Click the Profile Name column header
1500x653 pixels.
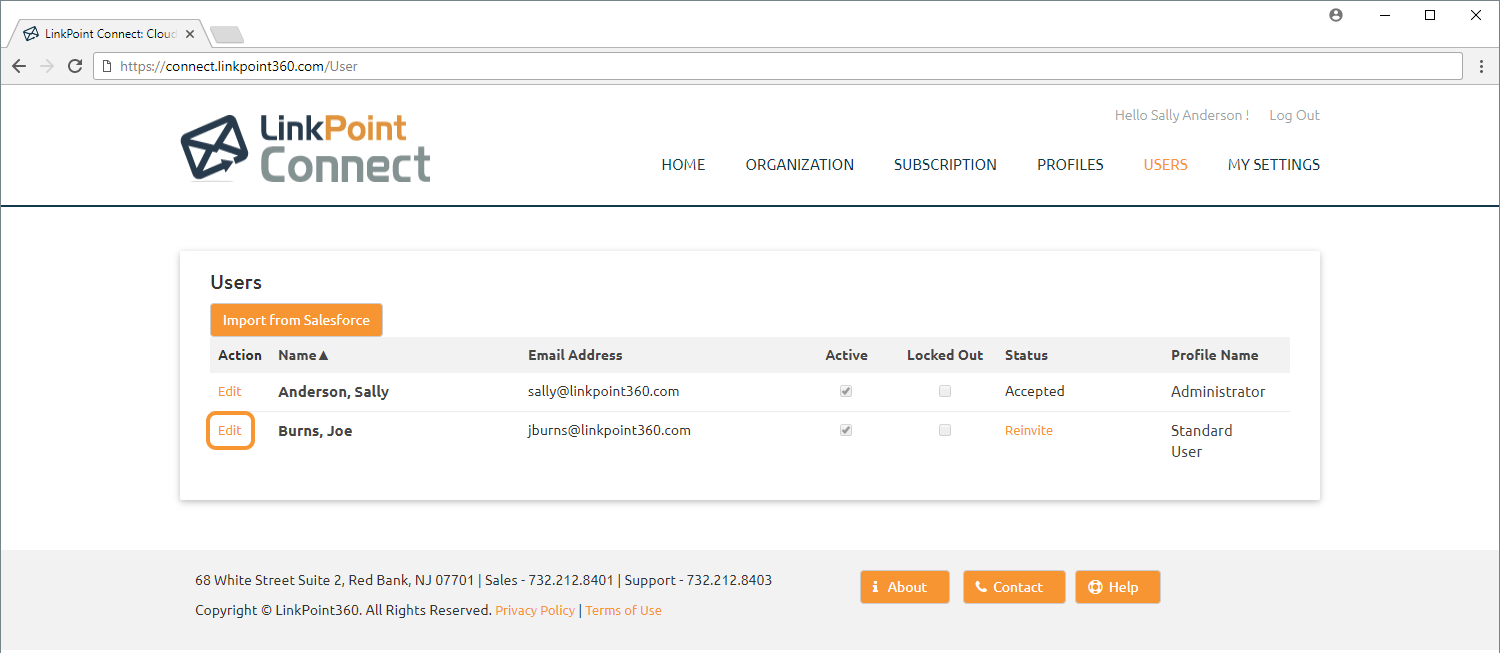tap(1214, 355)
